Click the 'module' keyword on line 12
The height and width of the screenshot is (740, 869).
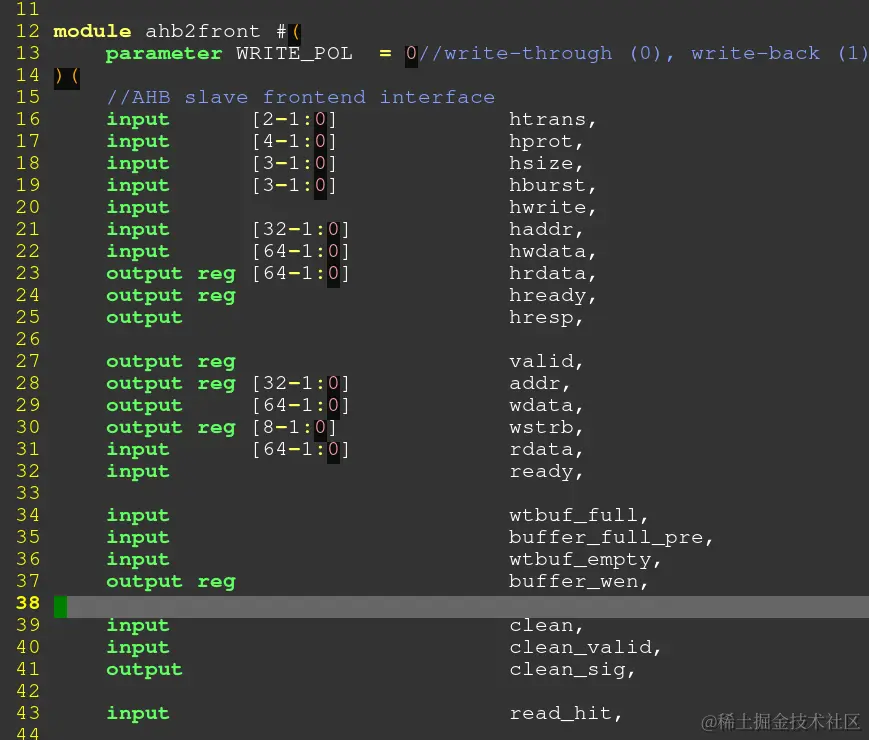coord(93,31)
